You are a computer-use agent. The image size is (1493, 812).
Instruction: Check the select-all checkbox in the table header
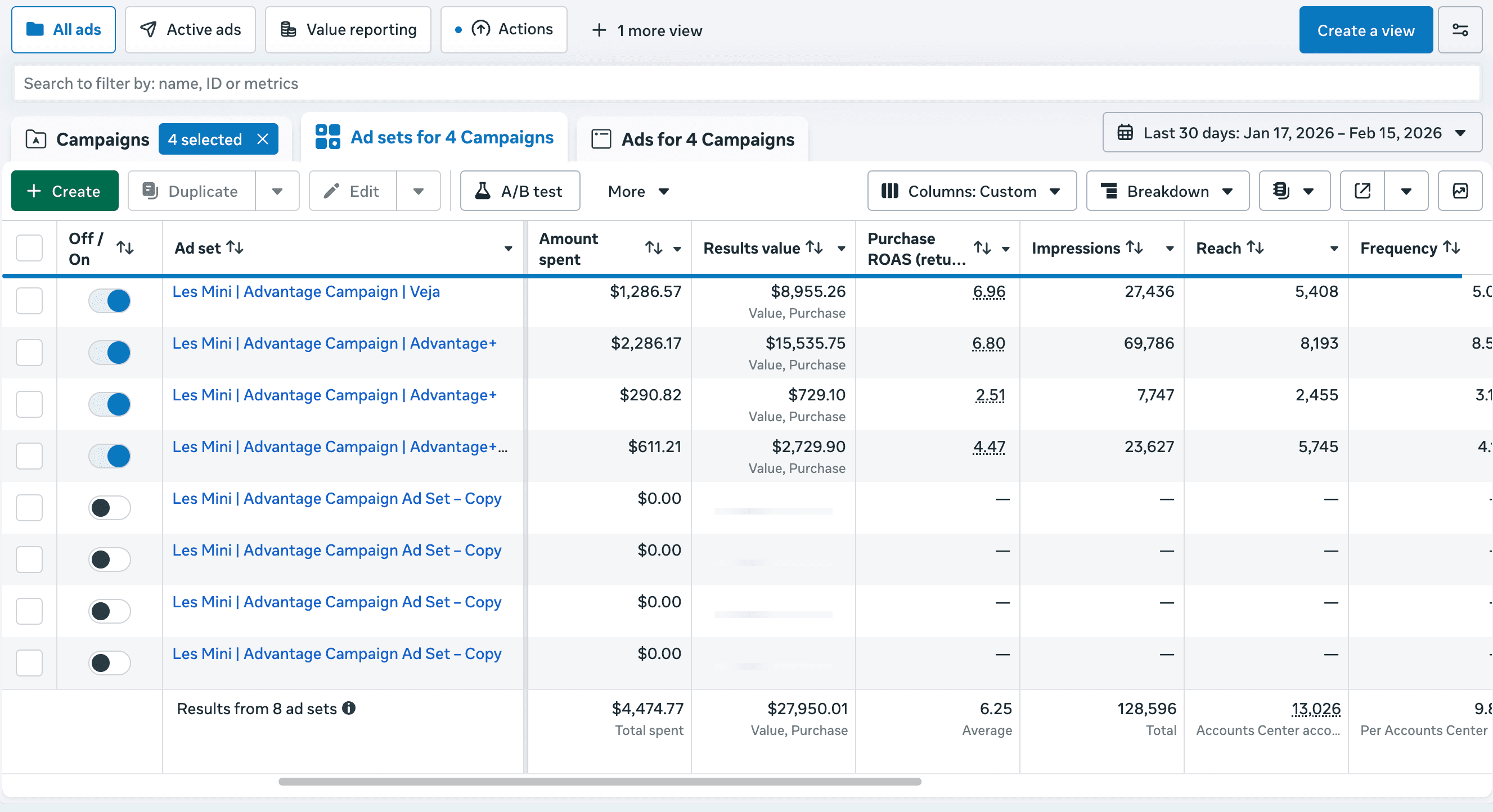click(29, 247)
